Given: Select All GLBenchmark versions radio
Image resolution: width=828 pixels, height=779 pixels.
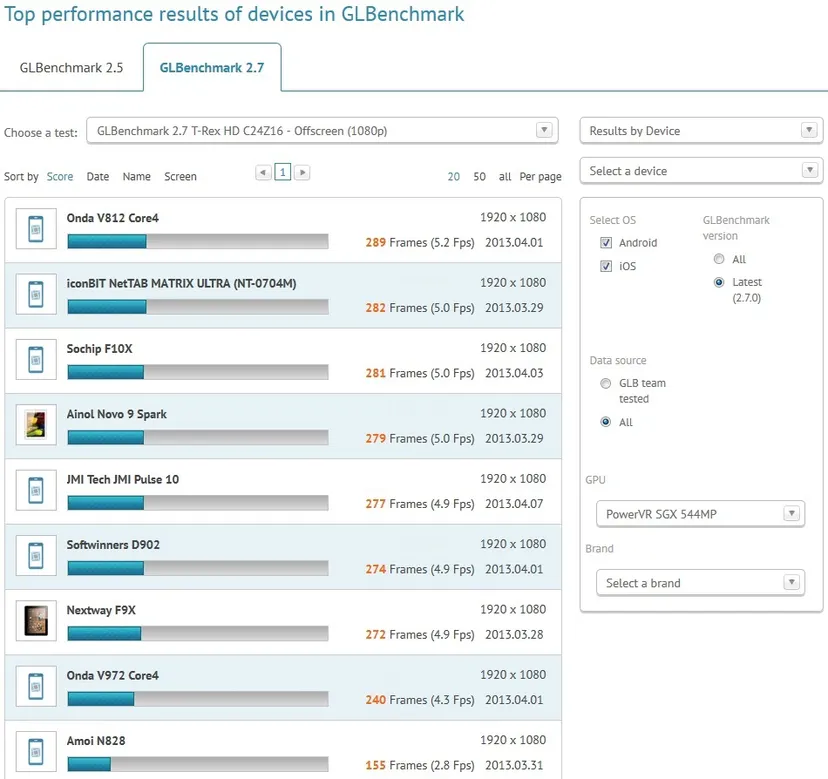Looking at the screenshot, I should 719,259.
